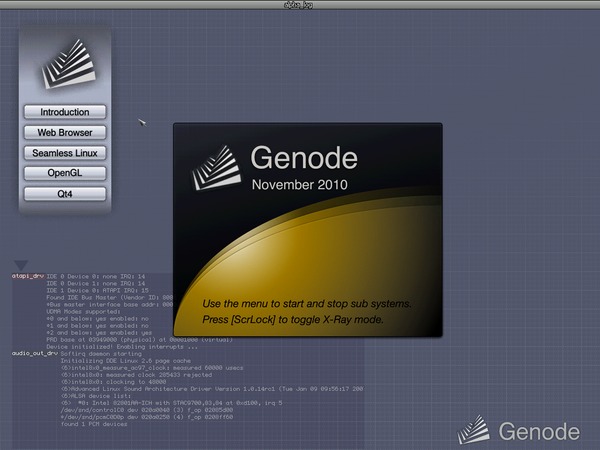Click log line 'Softirq daemon starting'

pos(101,354)
